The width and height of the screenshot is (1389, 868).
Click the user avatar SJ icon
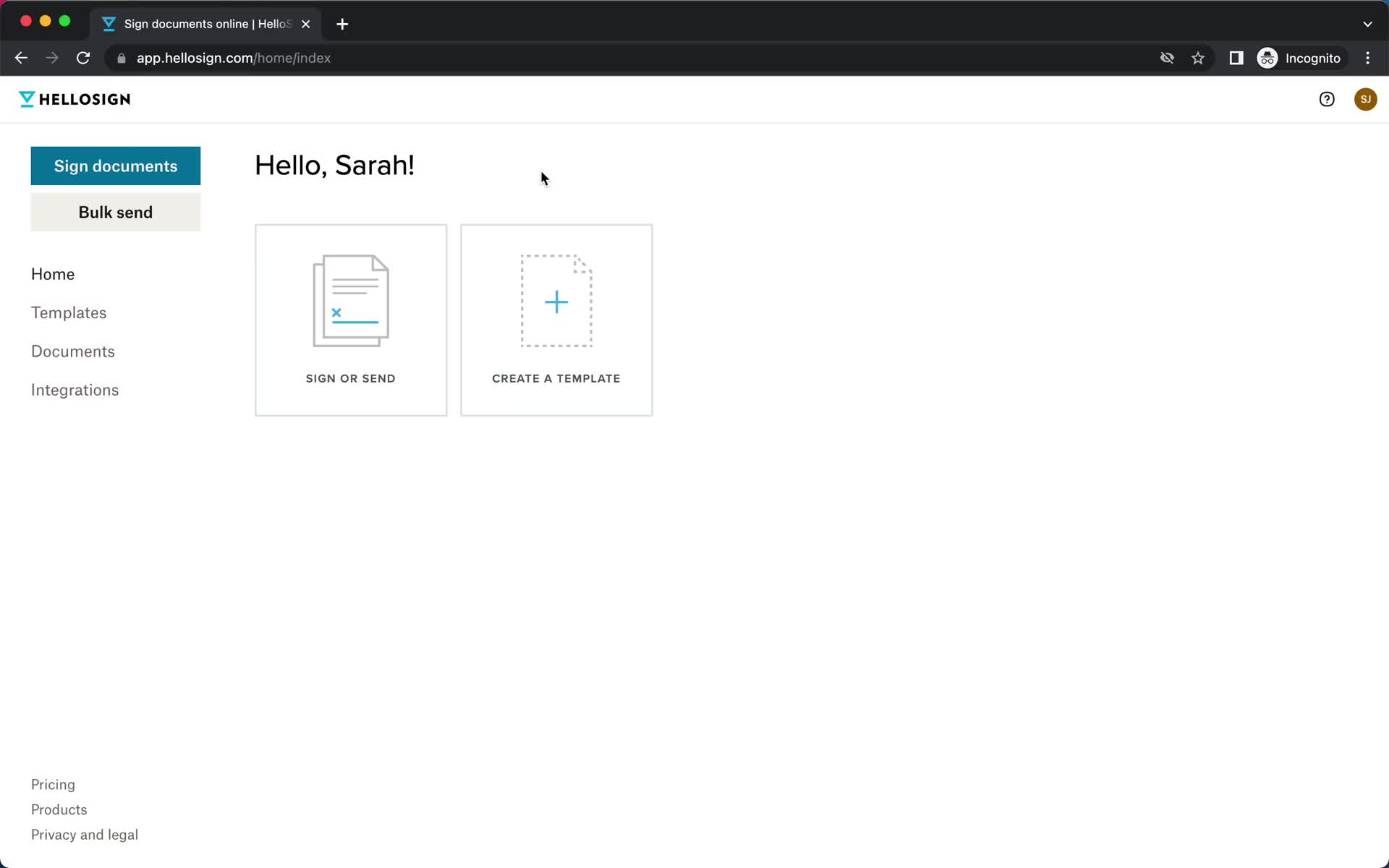coord(1365,99)
